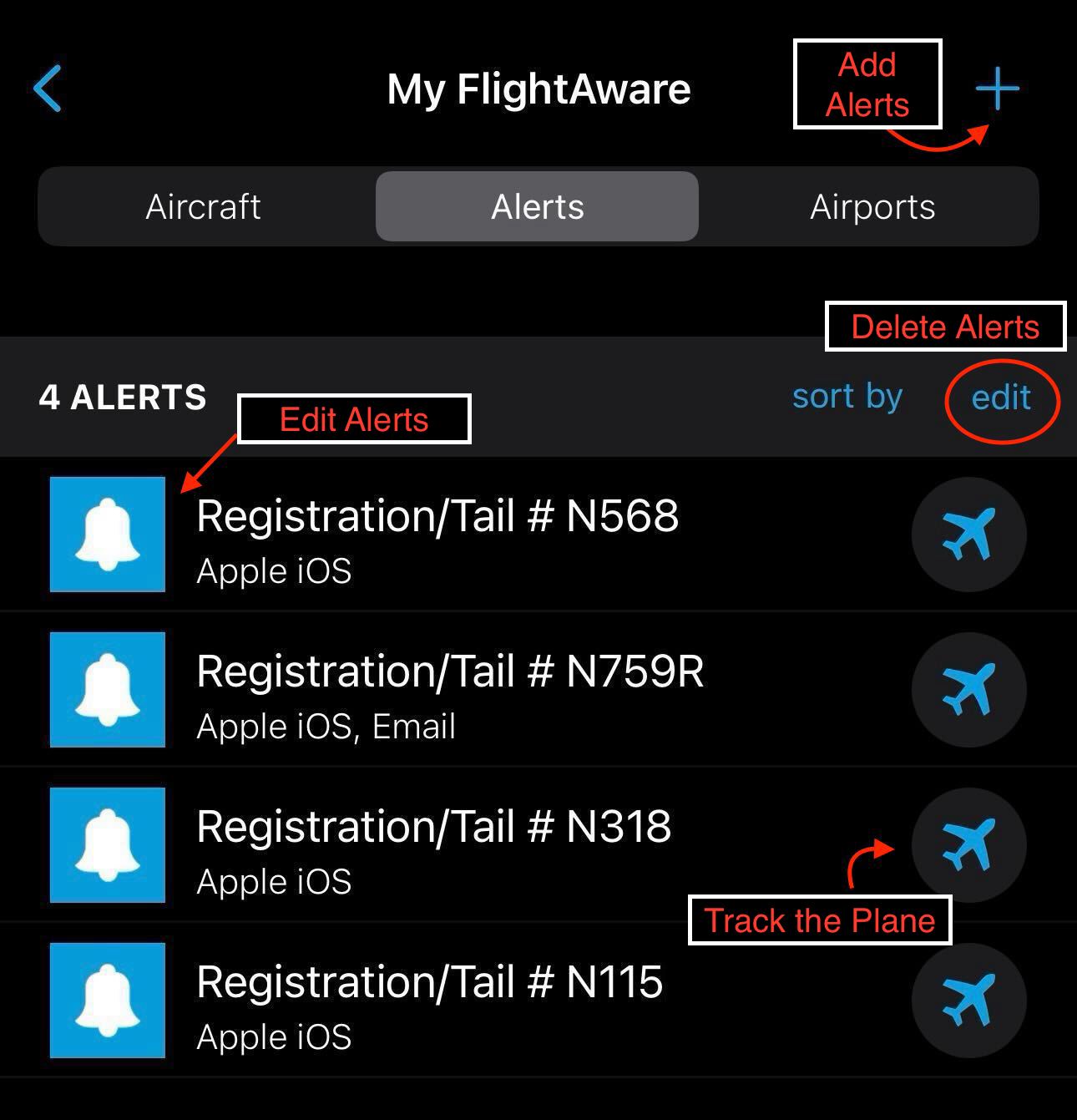
Task: Add a new alert with plus icon
Action: click(x=998, y=89)
